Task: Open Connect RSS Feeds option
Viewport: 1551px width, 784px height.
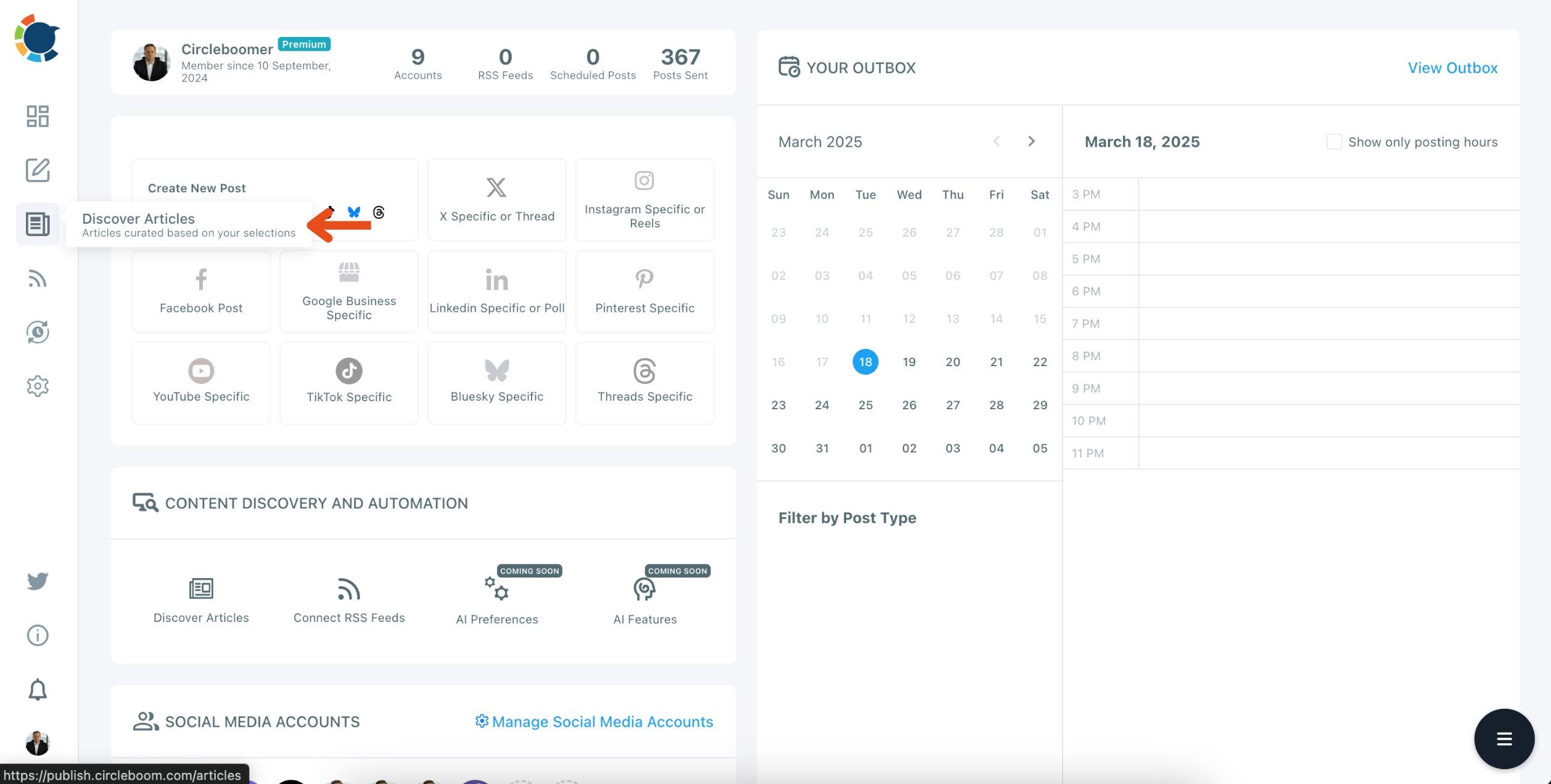Action: (349, 601)
